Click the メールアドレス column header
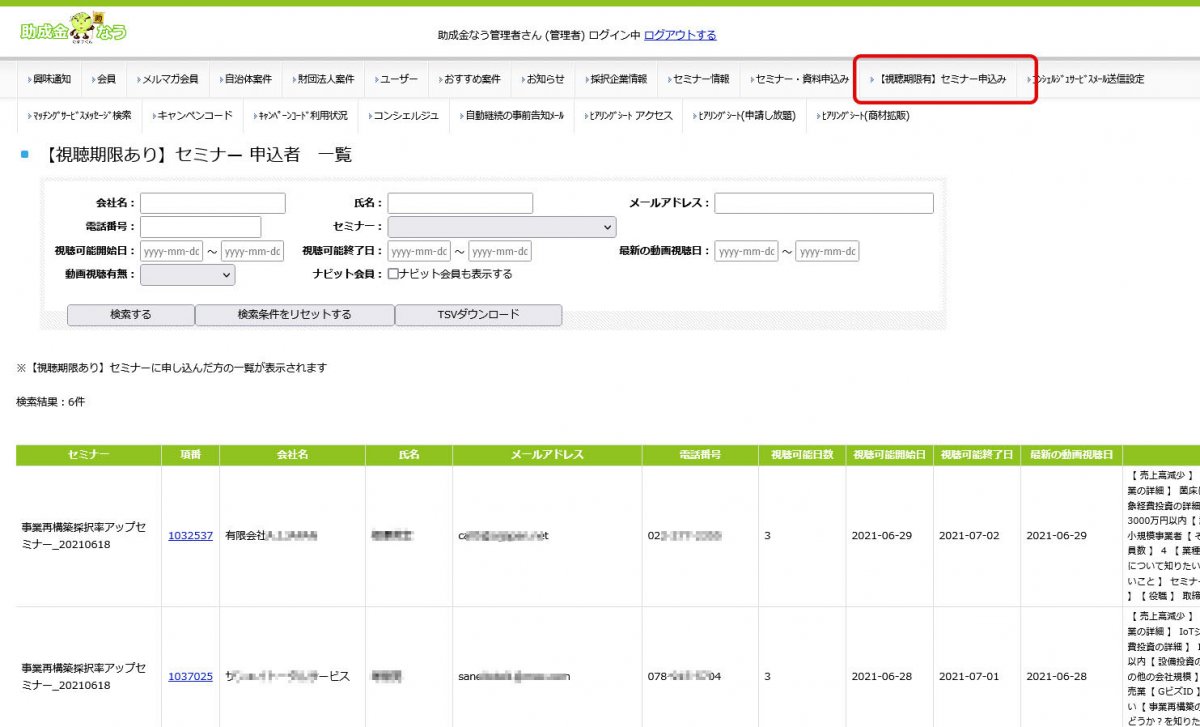This screenshot has height=727, width=1200. 547,455
